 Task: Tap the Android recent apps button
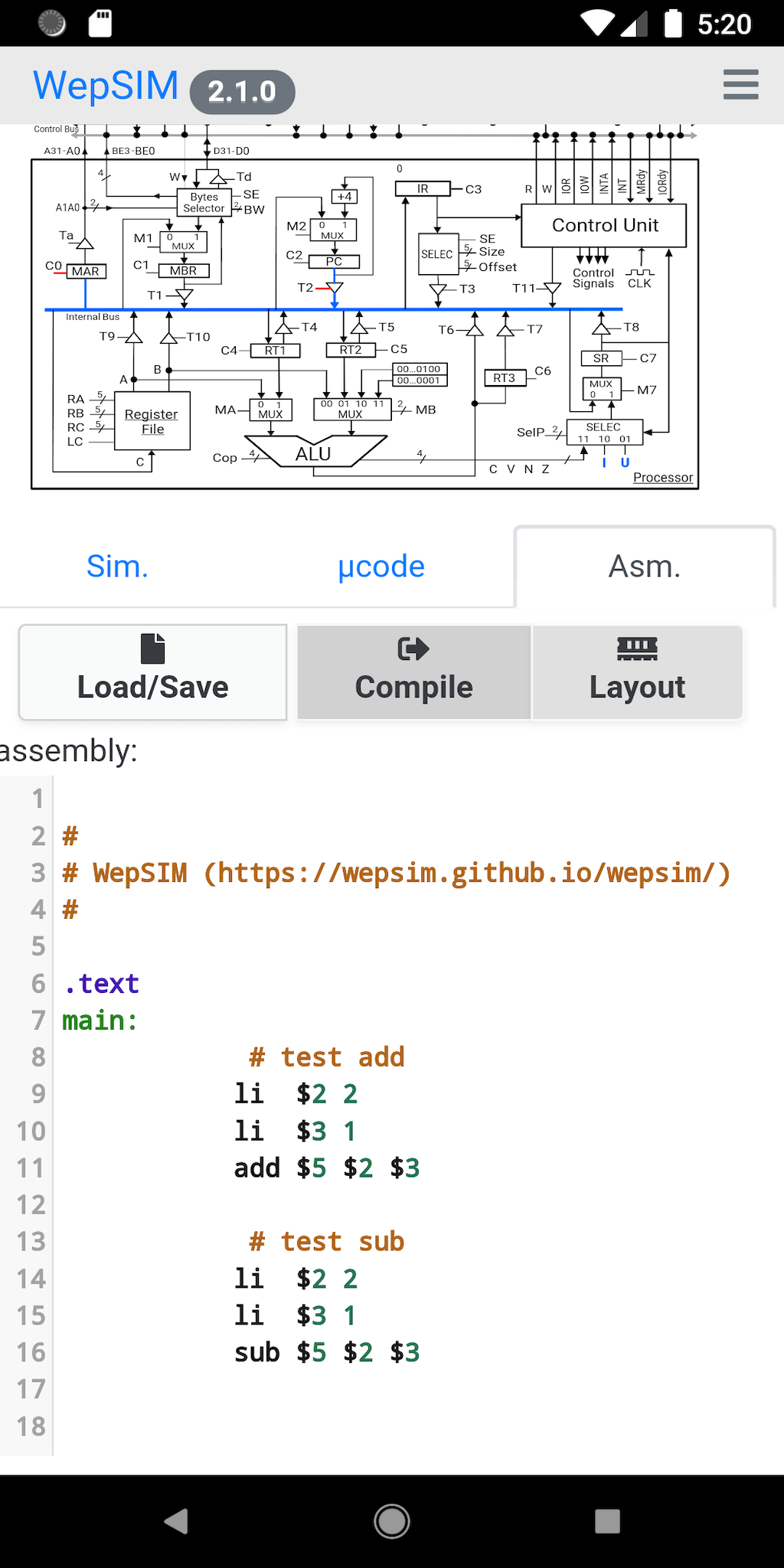tap(607, 1521)
